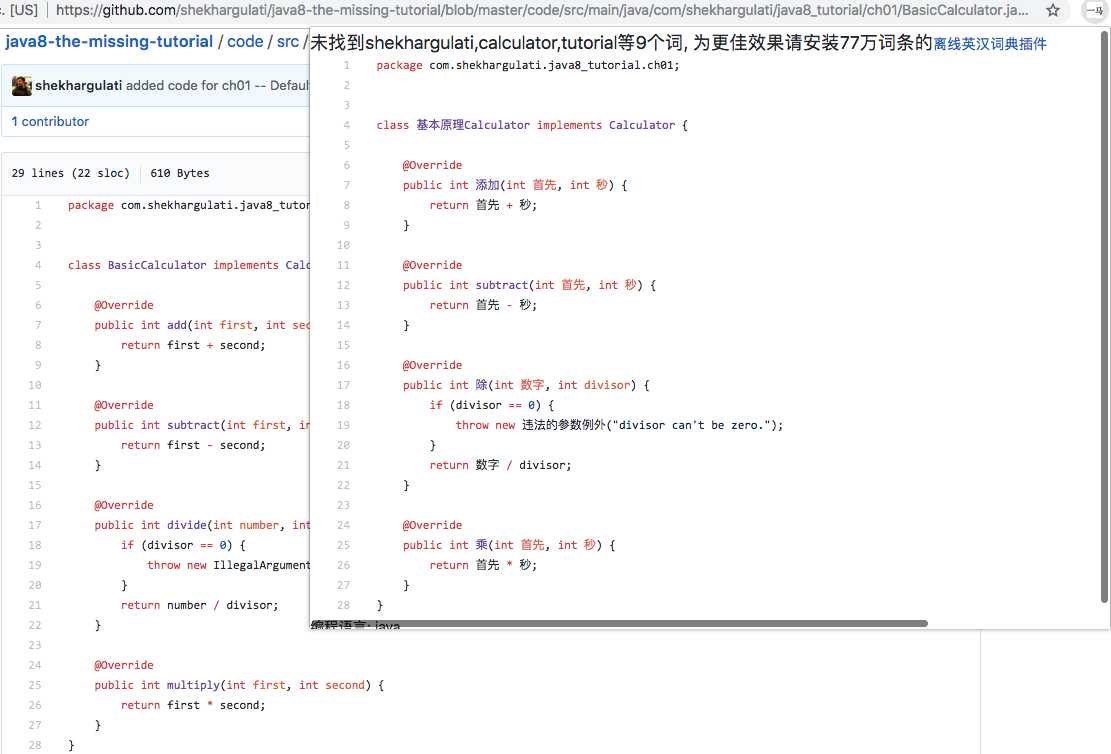The width and height of the screenshot is (1111, 754).
Task: Open the java8-the-missing-tutorial repository link
Action: (109, 42)
